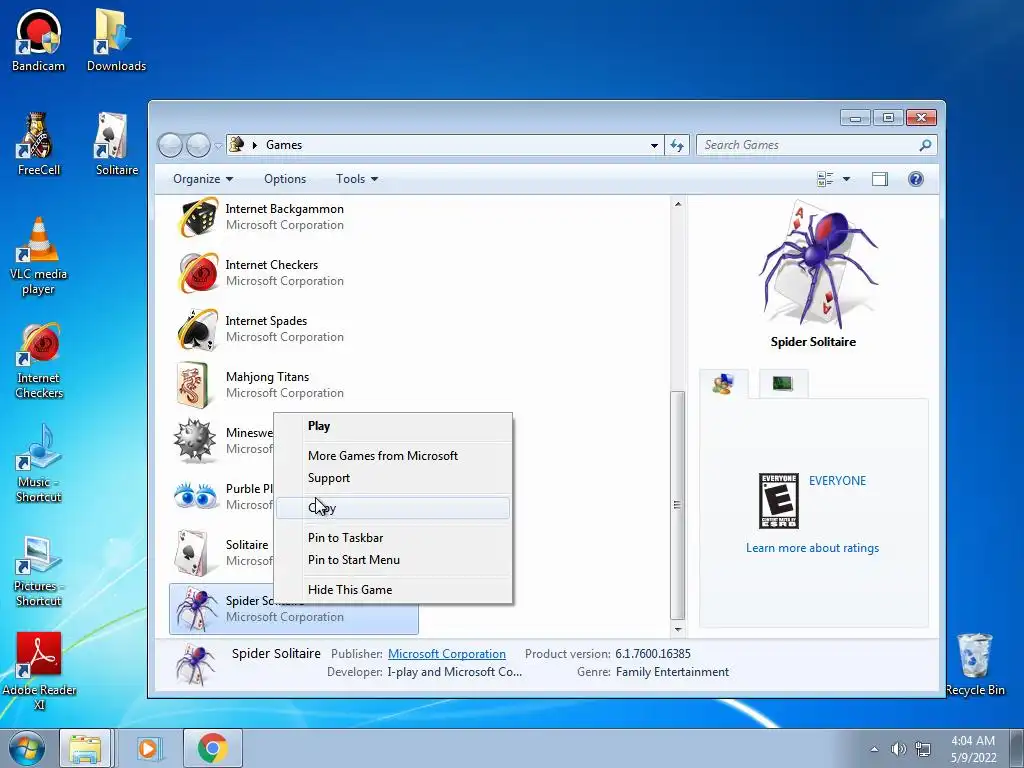The height and width of the screenshot is (768, 1024).
Task: Click the EVERYONE rating link
Action: pos(837,481)
